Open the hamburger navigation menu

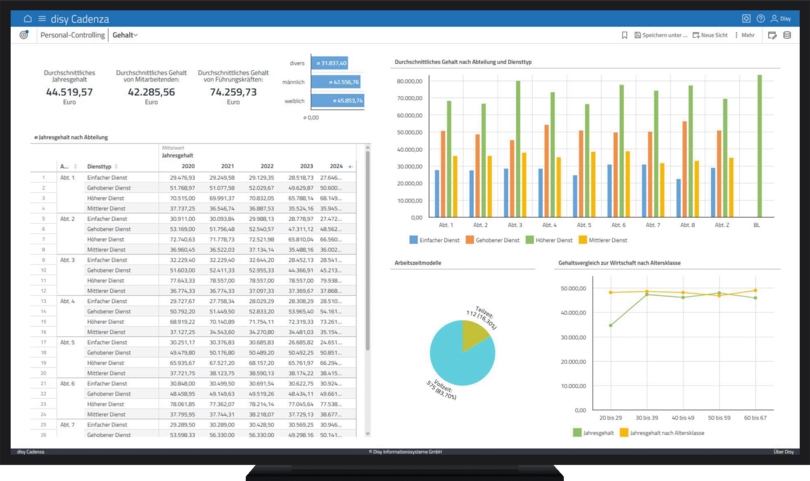[x=42, y=19]
